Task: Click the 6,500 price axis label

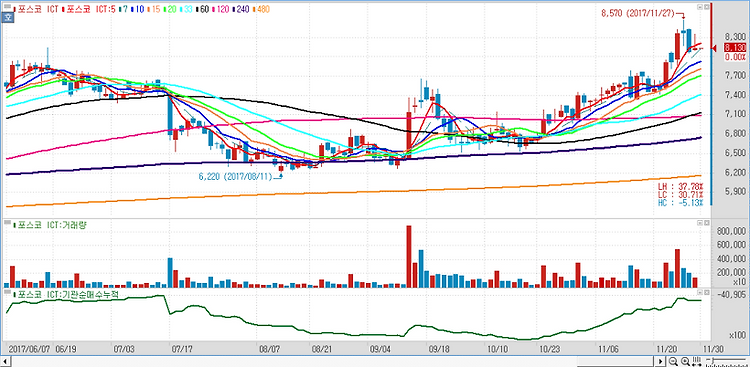Action: coord(735,153)
